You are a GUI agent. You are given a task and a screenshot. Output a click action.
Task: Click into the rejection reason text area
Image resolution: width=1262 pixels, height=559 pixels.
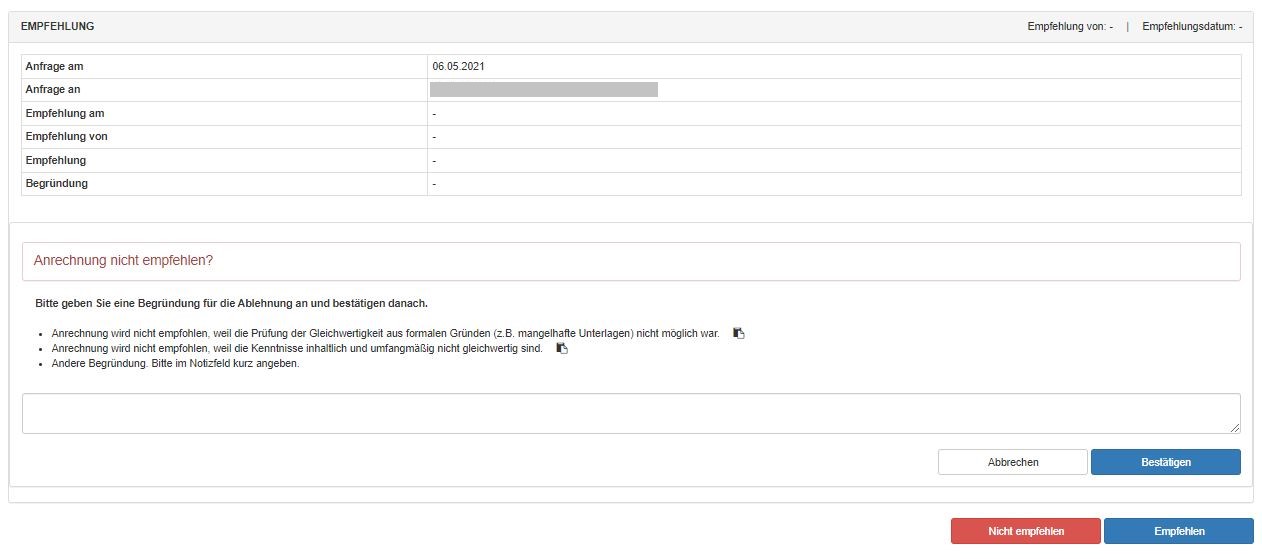pos(630,413)
